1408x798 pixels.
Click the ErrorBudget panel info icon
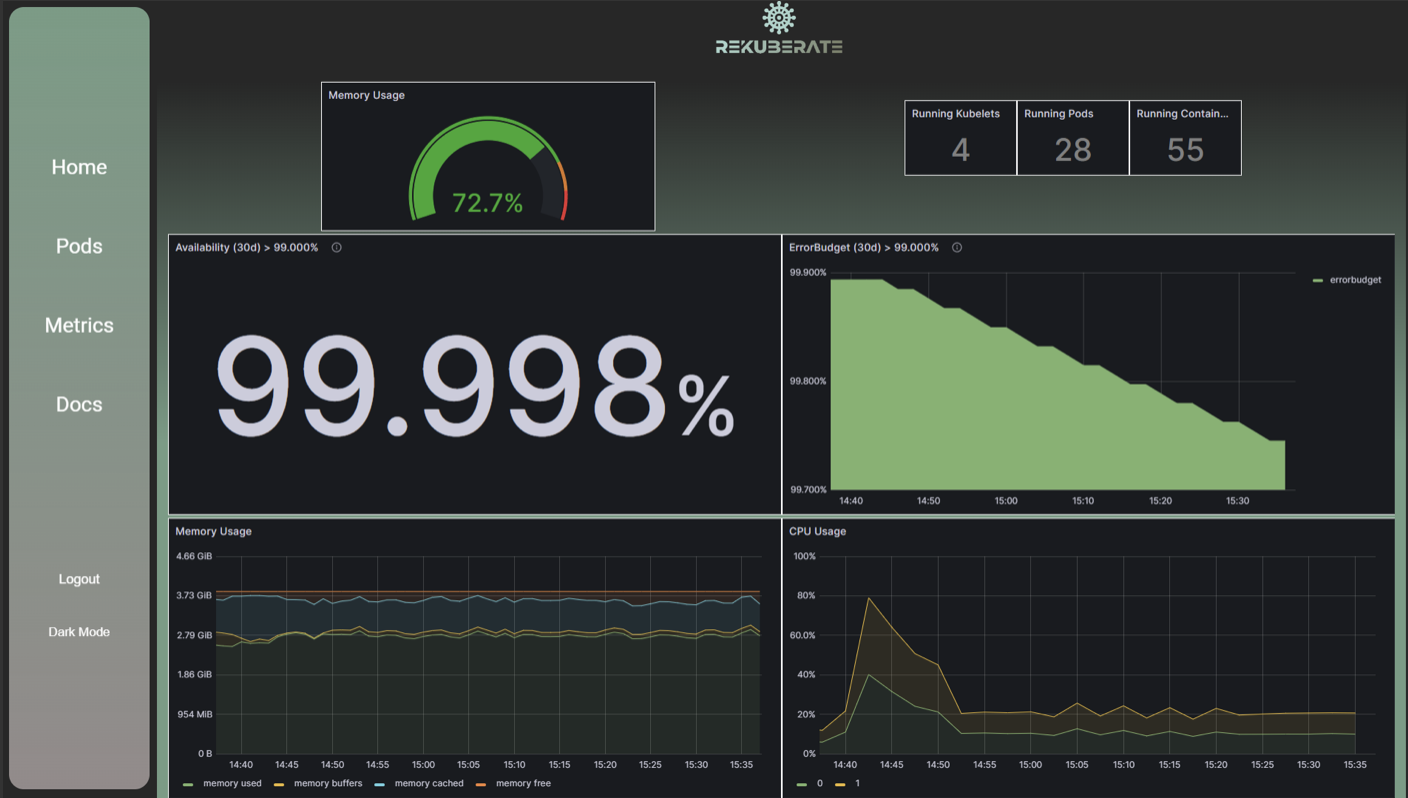(x=957, y=248)
